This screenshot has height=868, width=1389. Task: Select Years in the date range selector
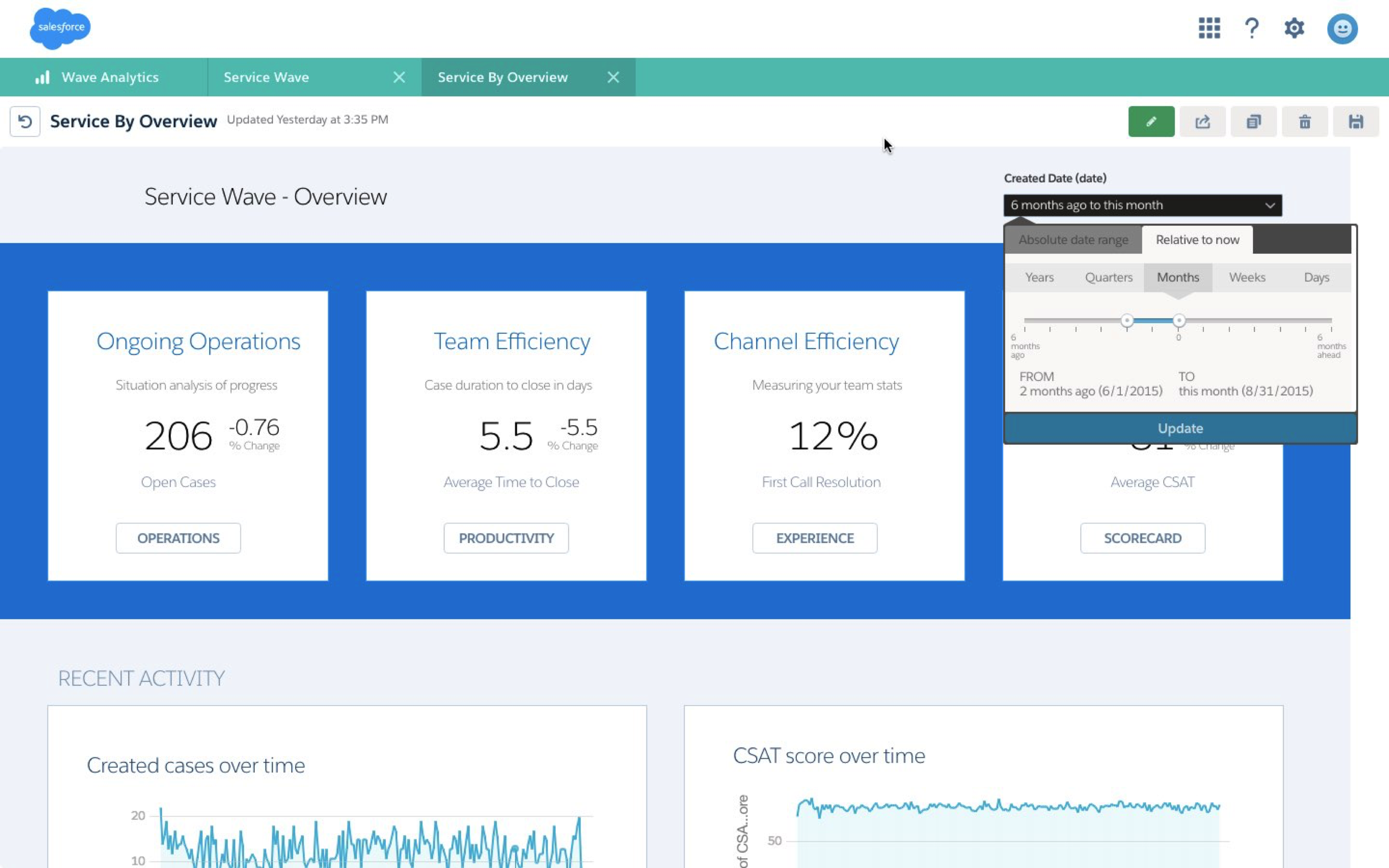click(1039, 277)
